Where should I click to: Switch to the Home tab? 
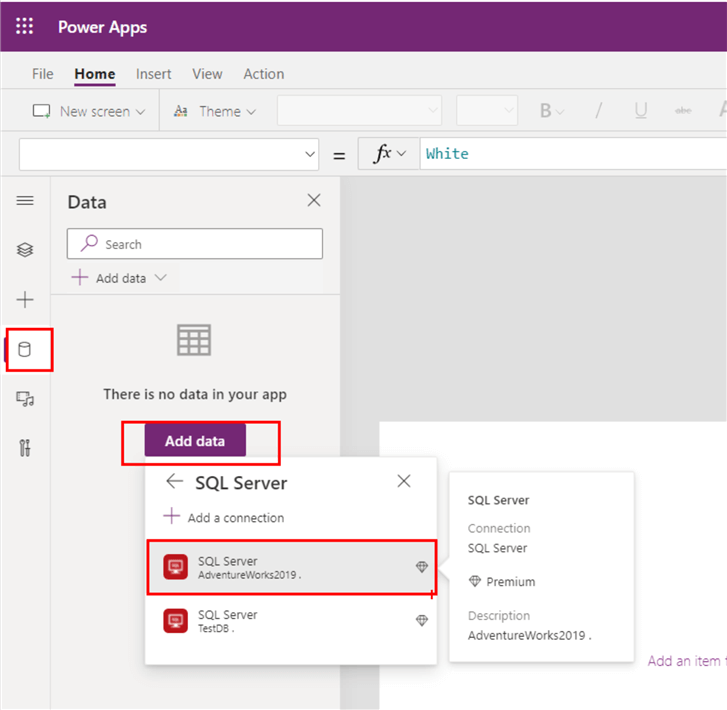(x=95, y=74)
